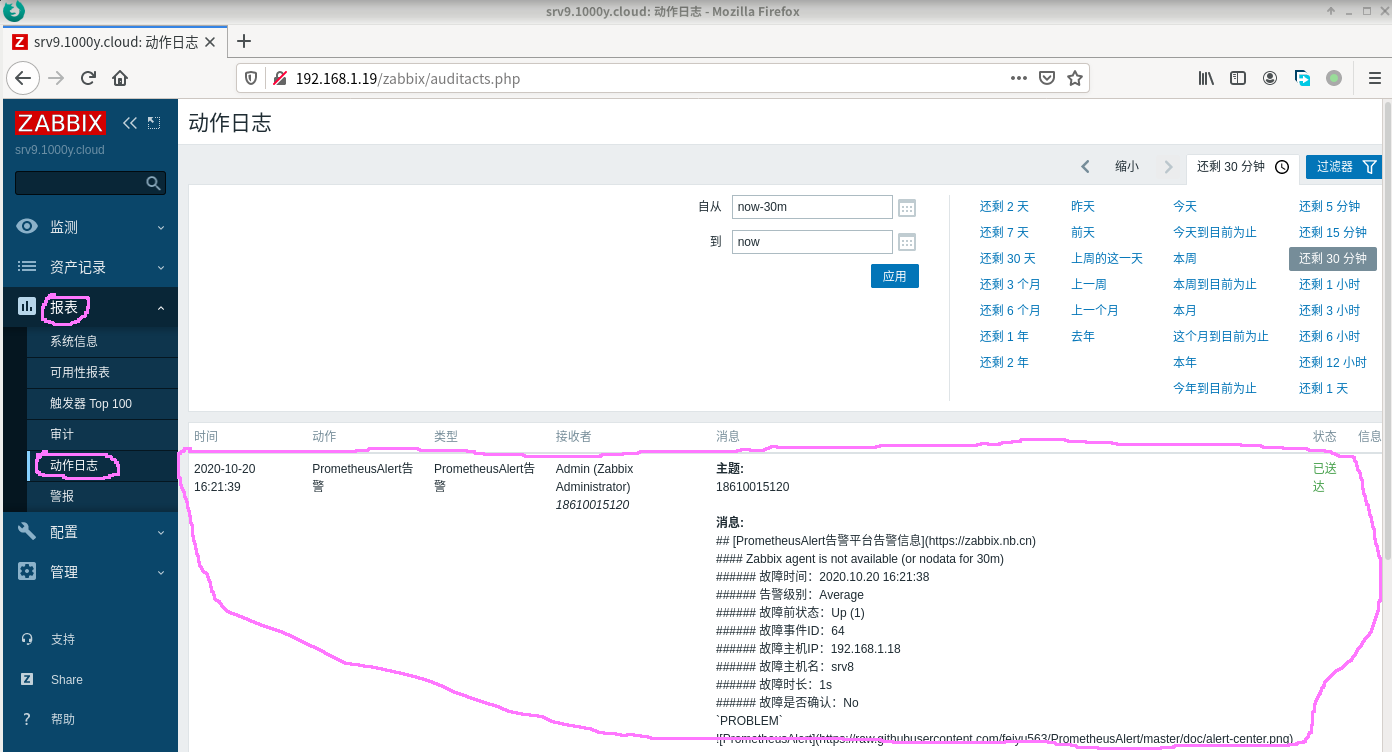Open the Firefox account icon
Viewport: 1392px width, 752px height.
click(1270, 78)
